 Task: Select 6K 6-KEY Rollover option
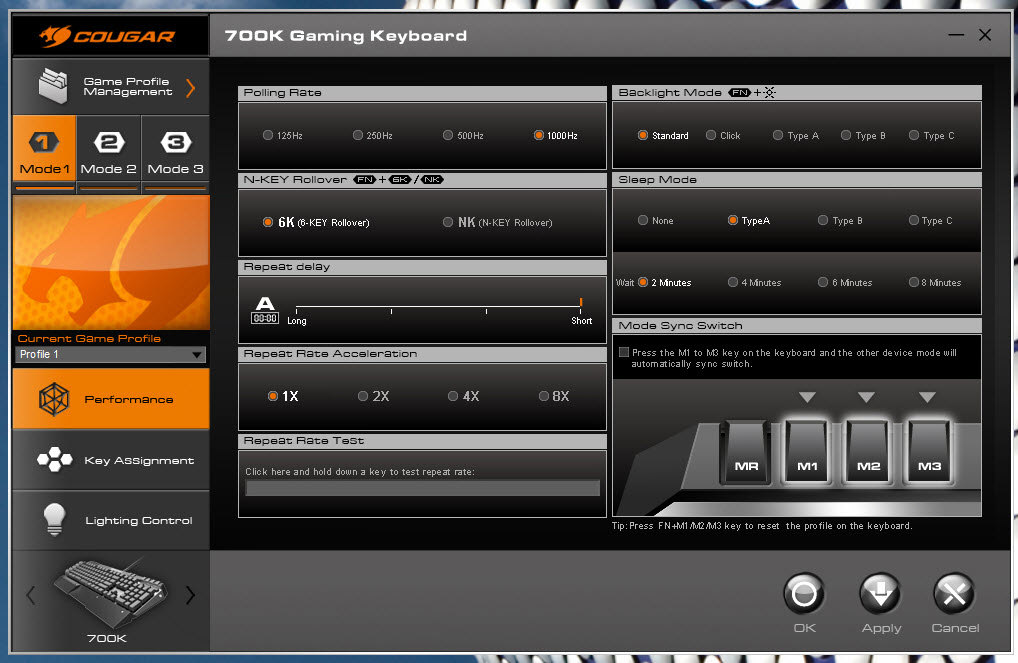point(267,222)
